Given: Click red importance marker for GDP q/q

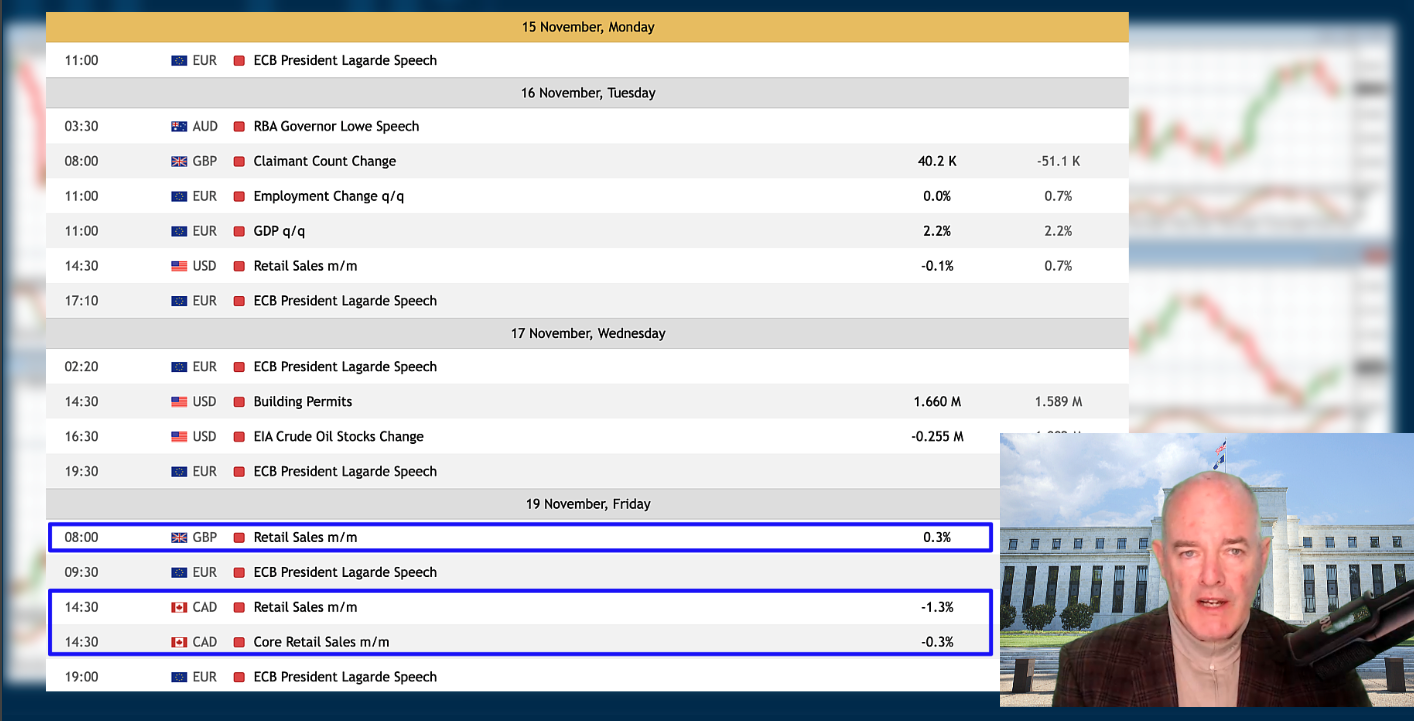Looking at the screenshot, I should 239,231.
